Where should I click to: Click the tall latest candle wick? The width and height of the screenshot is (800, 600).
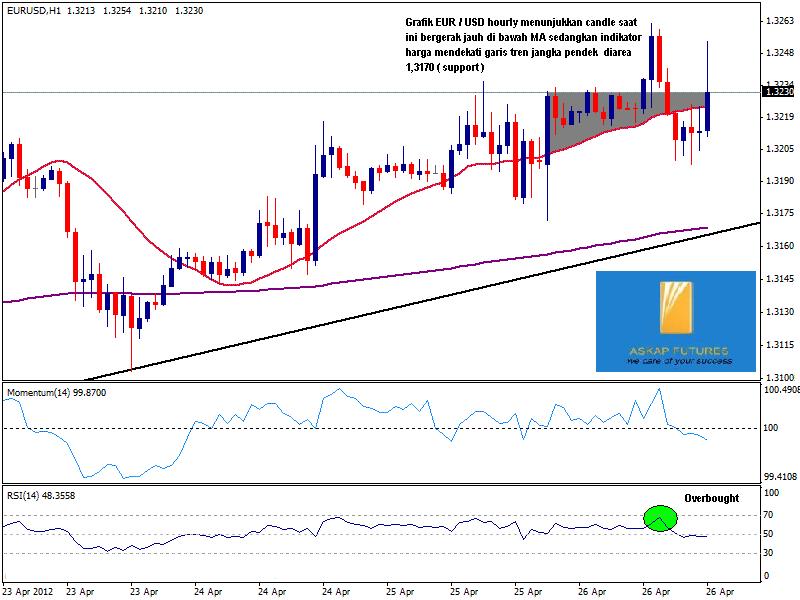point(708,60)
